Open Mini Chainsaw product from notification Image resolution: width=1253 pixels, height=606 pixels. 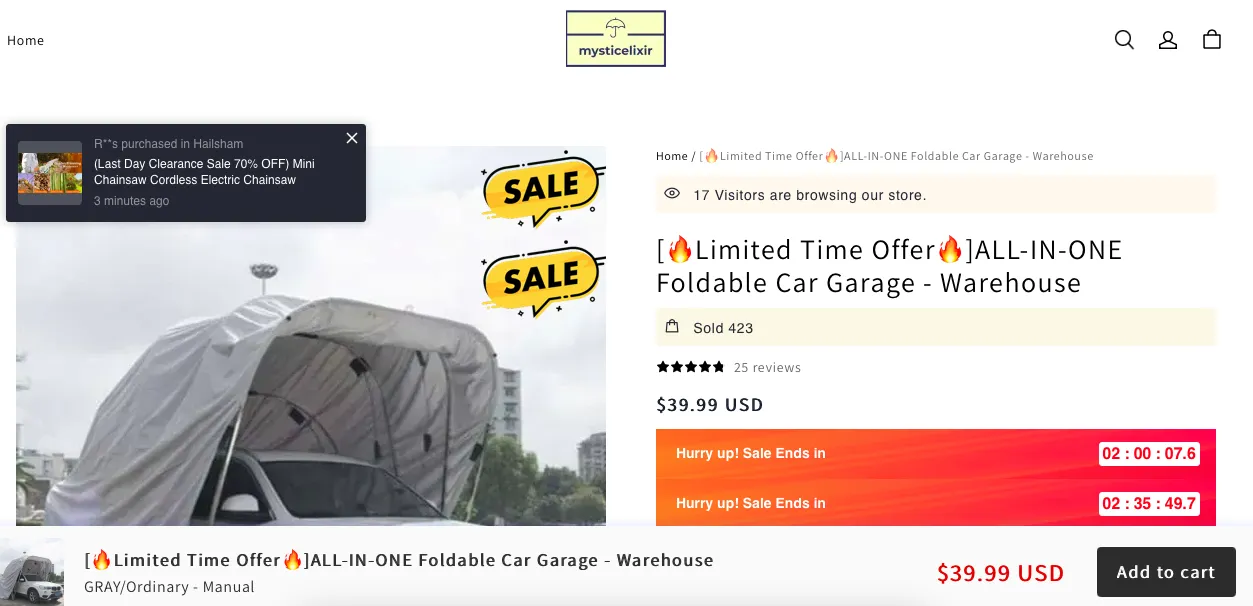coord(204,172)
